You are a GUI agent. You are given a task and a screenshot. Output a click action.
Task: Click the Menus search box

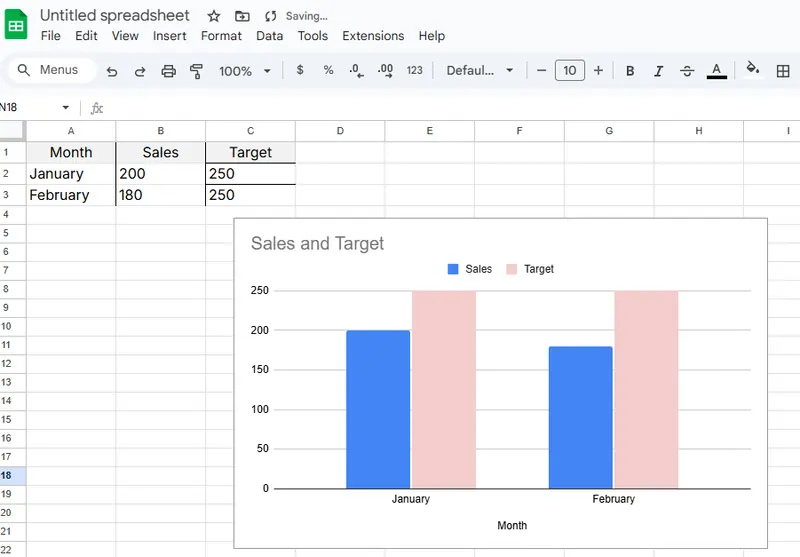[x=50, y=71]
